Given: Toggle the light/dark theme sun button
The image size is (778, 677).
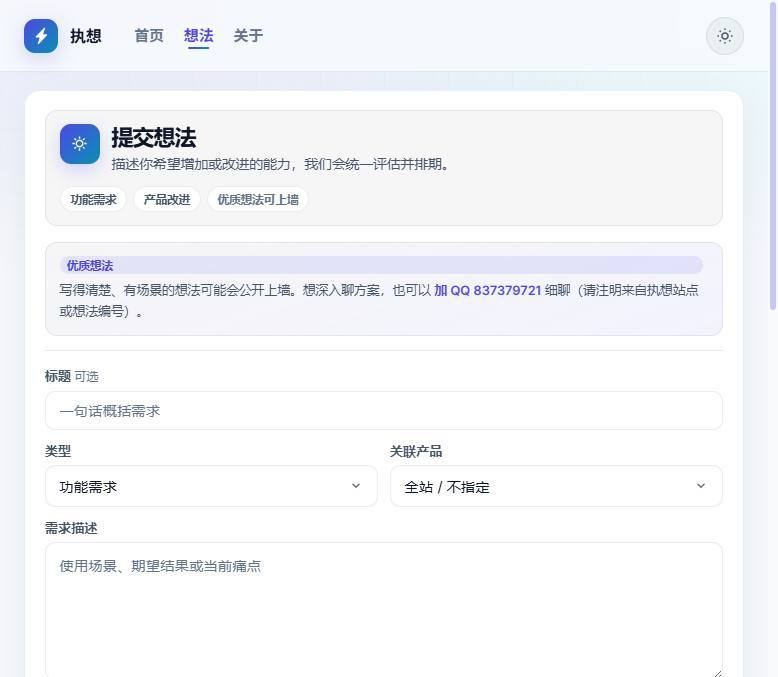Looking at the screenshot, I should [724, 36].
